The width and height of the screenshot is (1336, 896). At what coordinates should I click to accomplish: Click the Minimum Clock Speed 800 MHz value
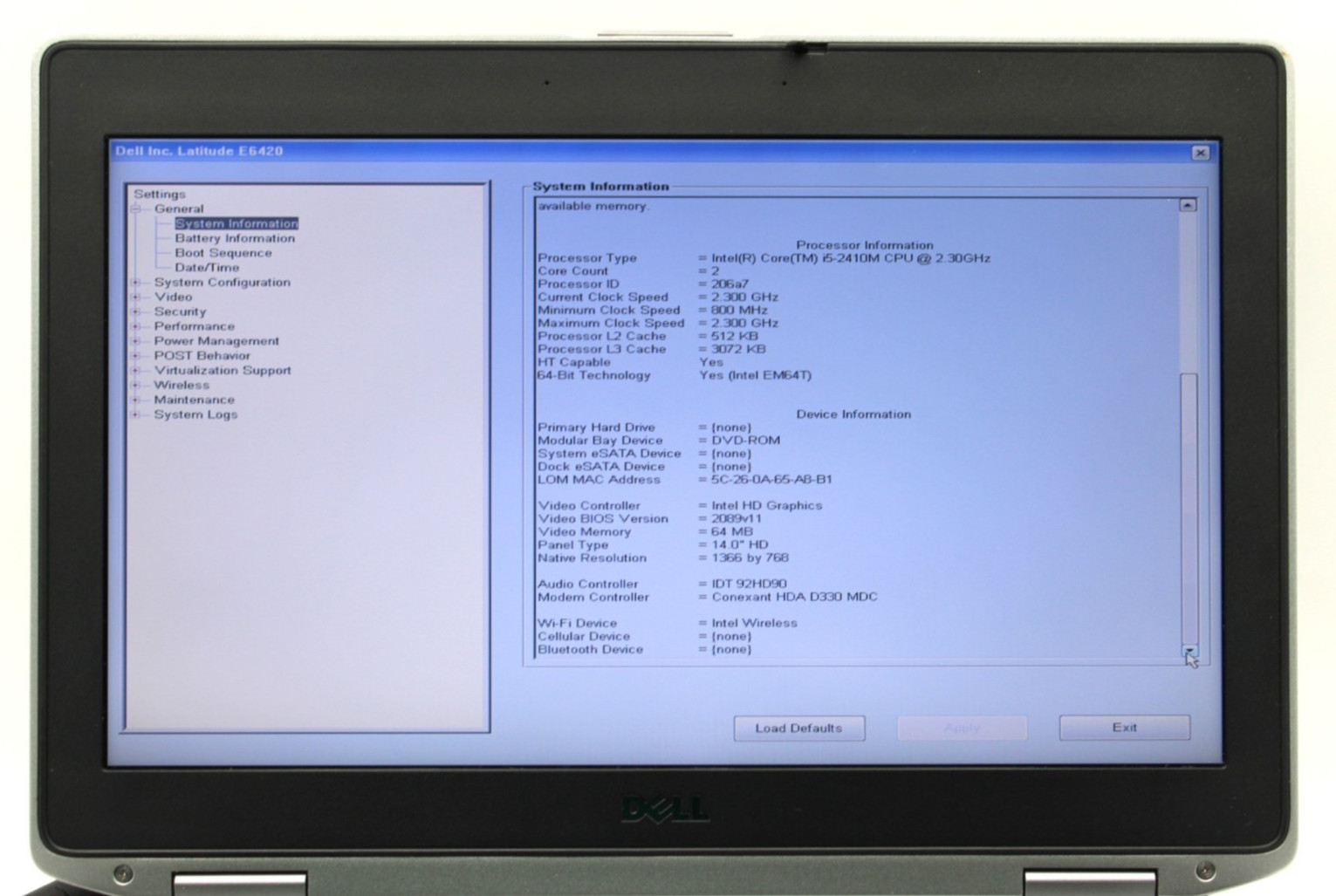[x=739, y=311]
